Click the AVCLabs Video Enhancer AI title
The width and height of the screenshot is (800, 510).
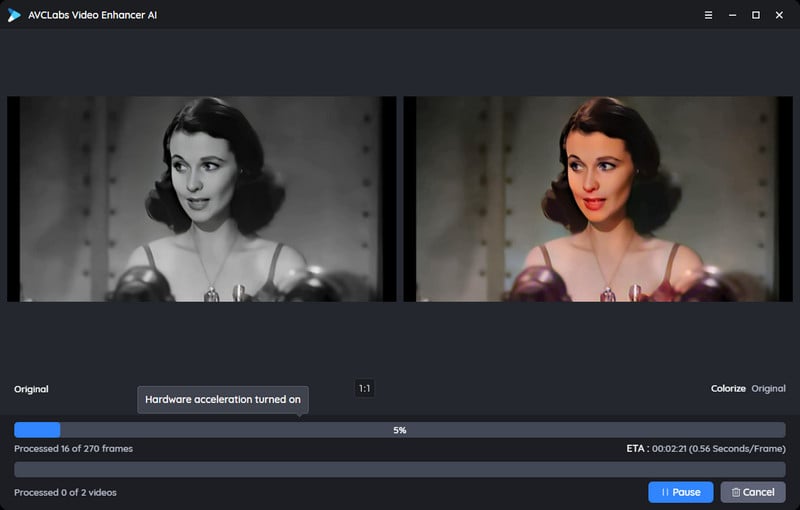[92, 15]
